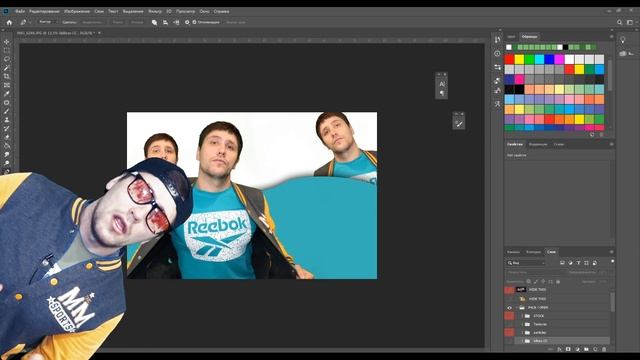The image size is (640, 360).
Task: Click the Search magnifier icon top right
Action: coord(620,22)
